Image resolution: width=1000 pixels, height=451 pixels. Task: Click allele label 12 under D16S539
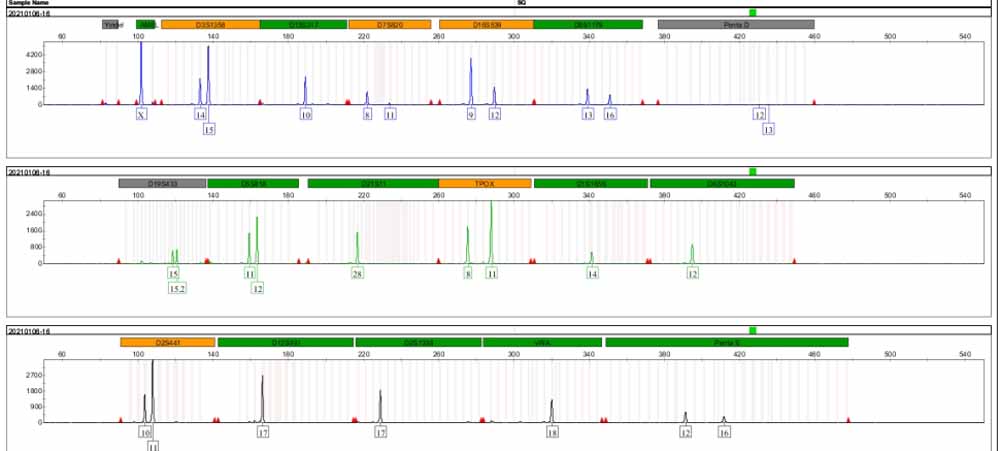coord(495,115)
